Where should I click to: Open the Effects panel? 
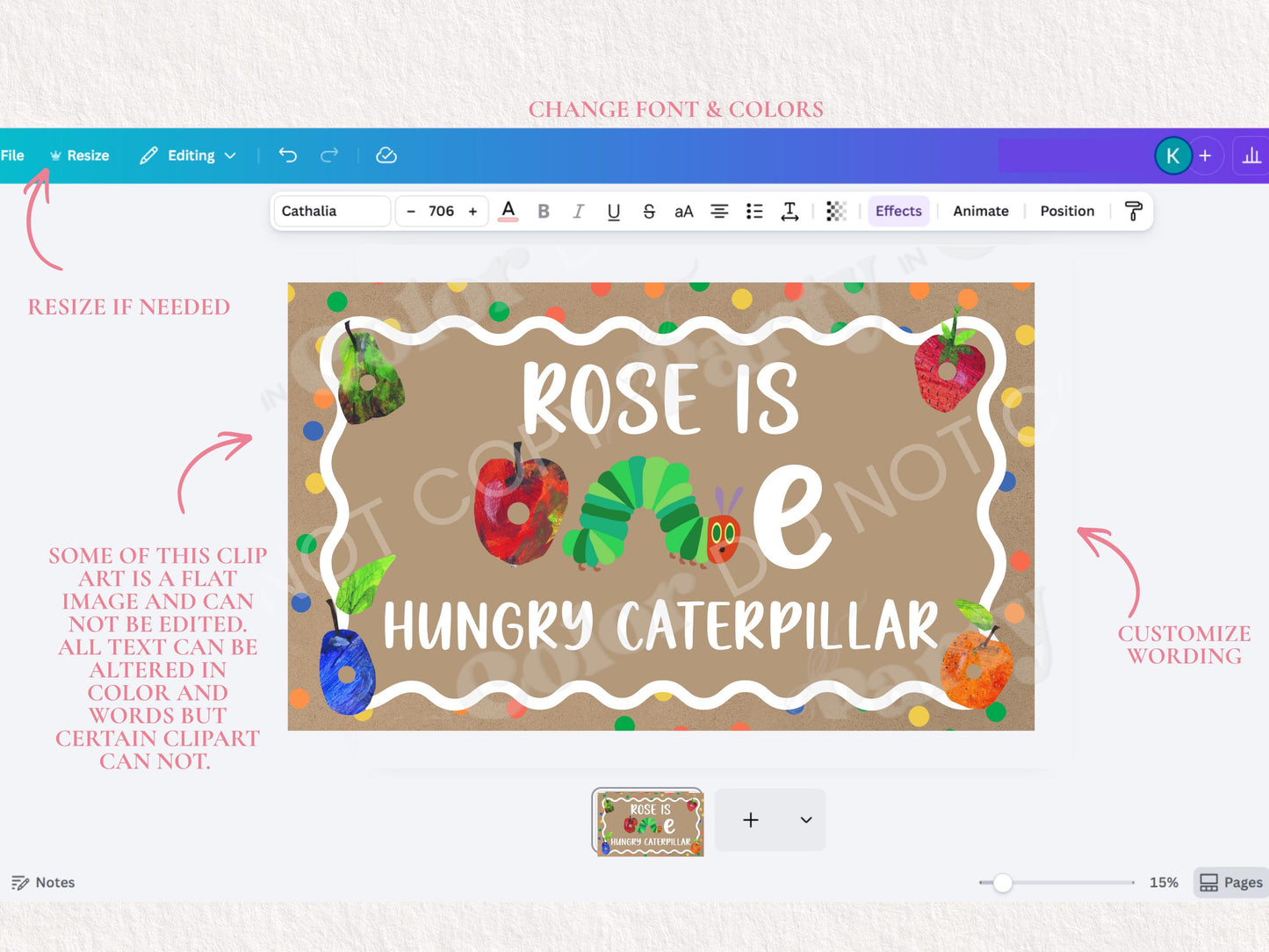click(x=898, y=211)
